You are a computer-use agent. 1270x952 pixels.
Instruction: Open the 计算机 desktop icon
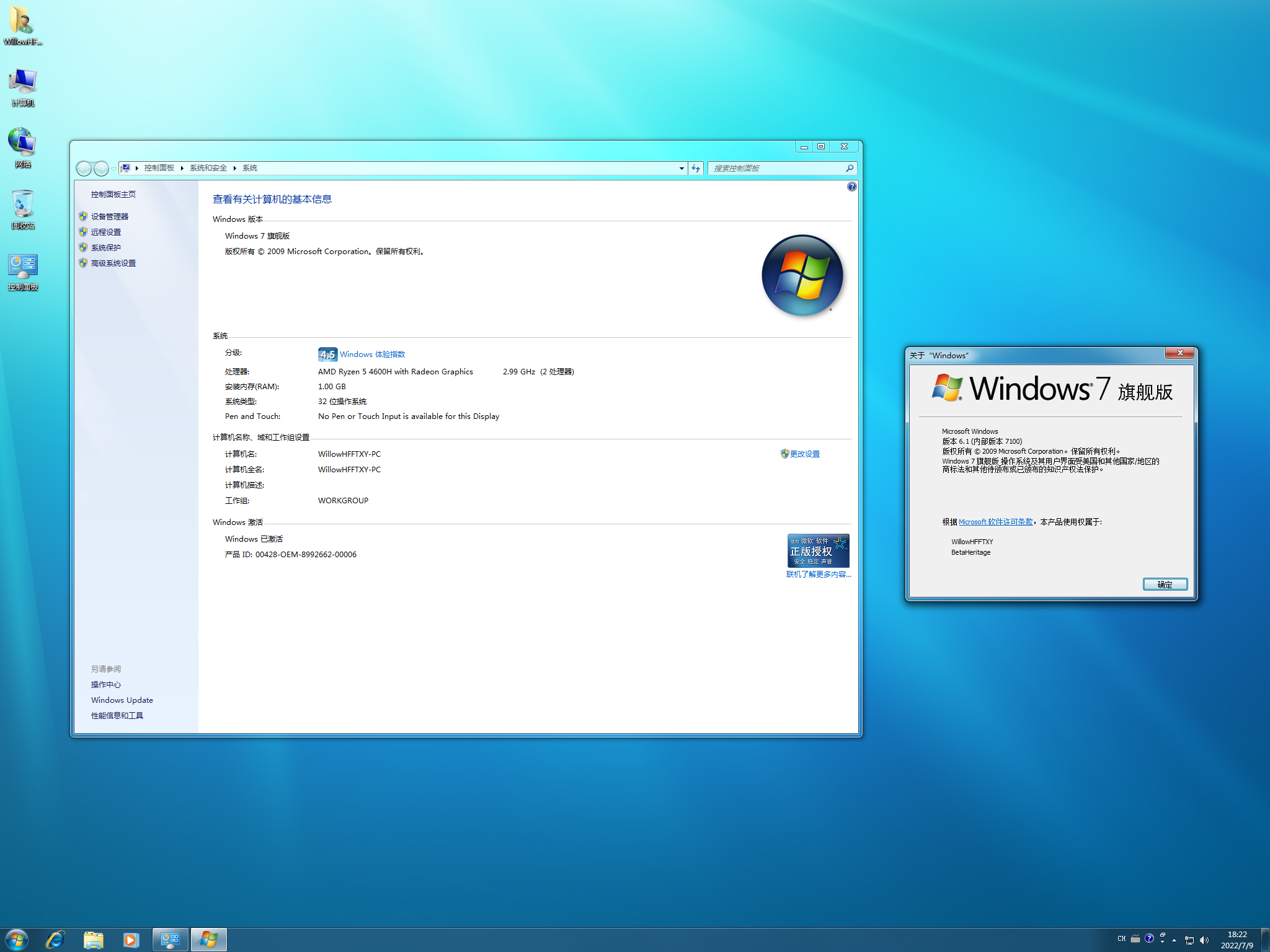22,87
